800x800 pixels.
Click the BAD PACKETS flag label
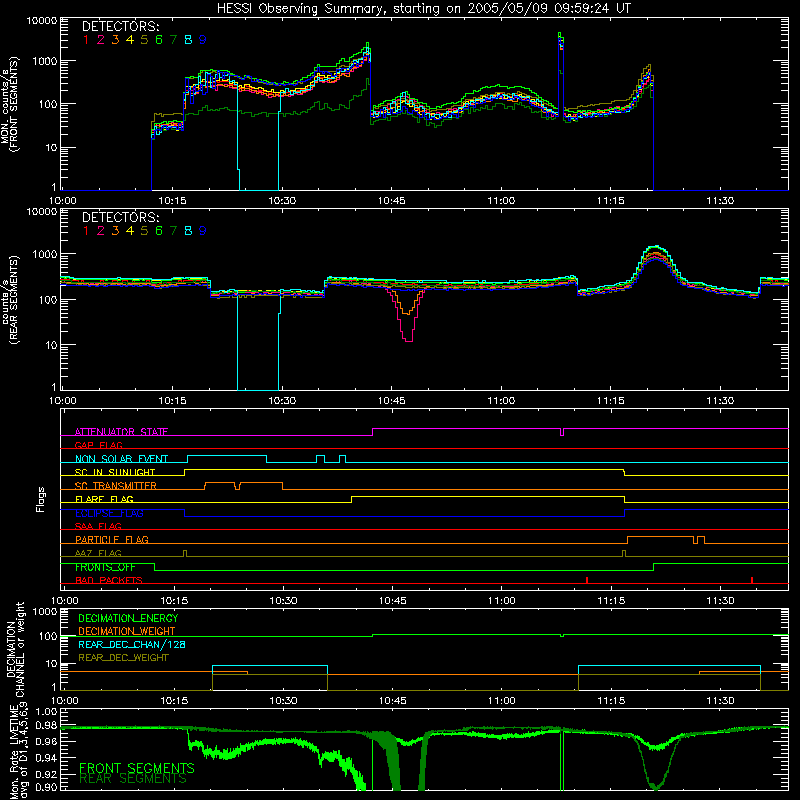point(109,580)
